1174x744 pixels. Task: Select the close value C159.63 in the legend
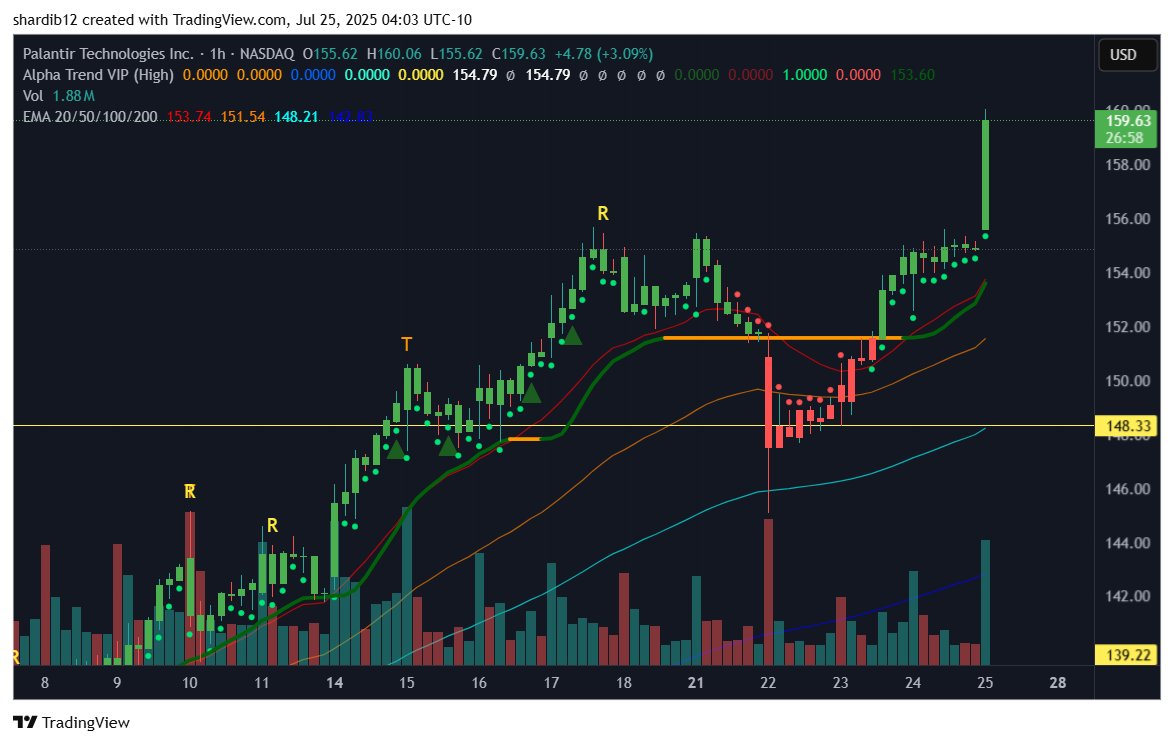[518, 54]
